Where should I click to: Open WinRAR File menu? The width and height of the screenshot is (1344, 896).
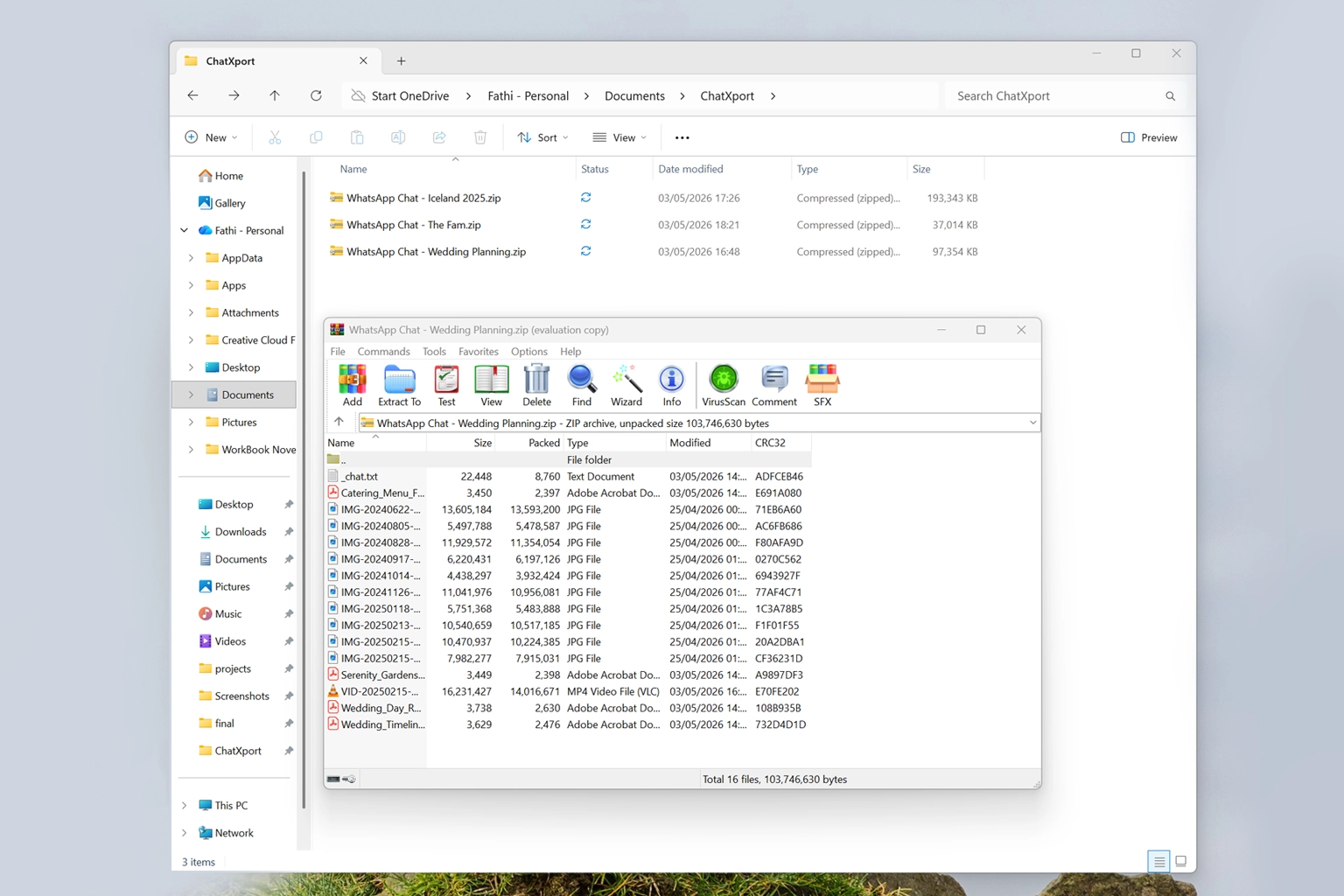pos(338,351)
